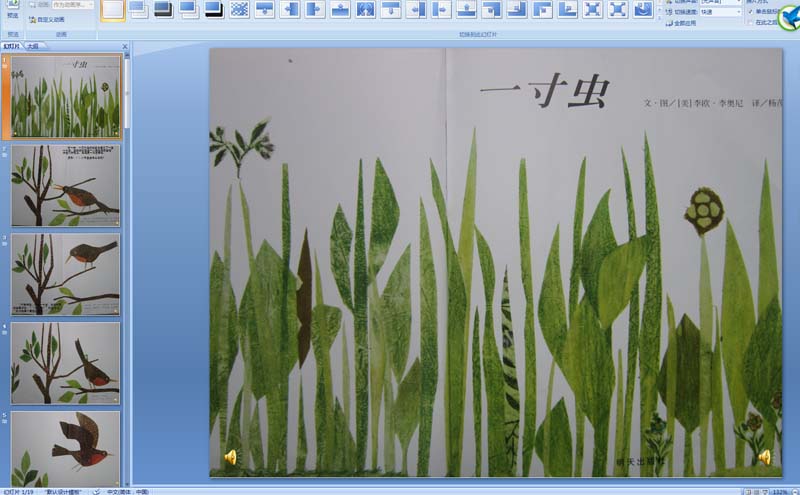Click the Preview animation button
Viewport: 800px width, 495px height.
pyautogui.click(x=13, y=9)
